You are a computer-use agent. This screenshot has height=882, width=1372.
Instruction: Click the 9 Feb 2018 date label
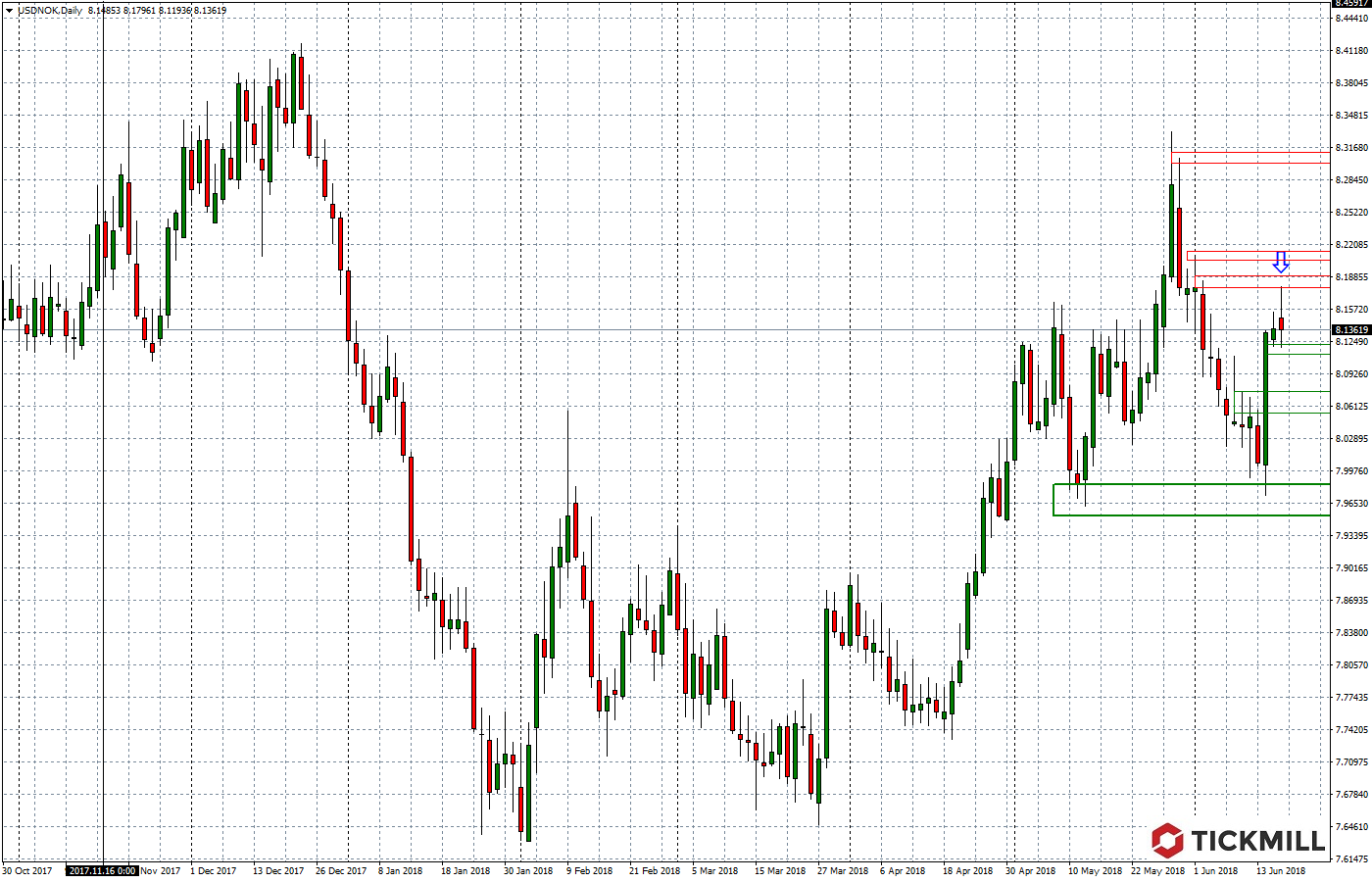[x=589, y=870]
